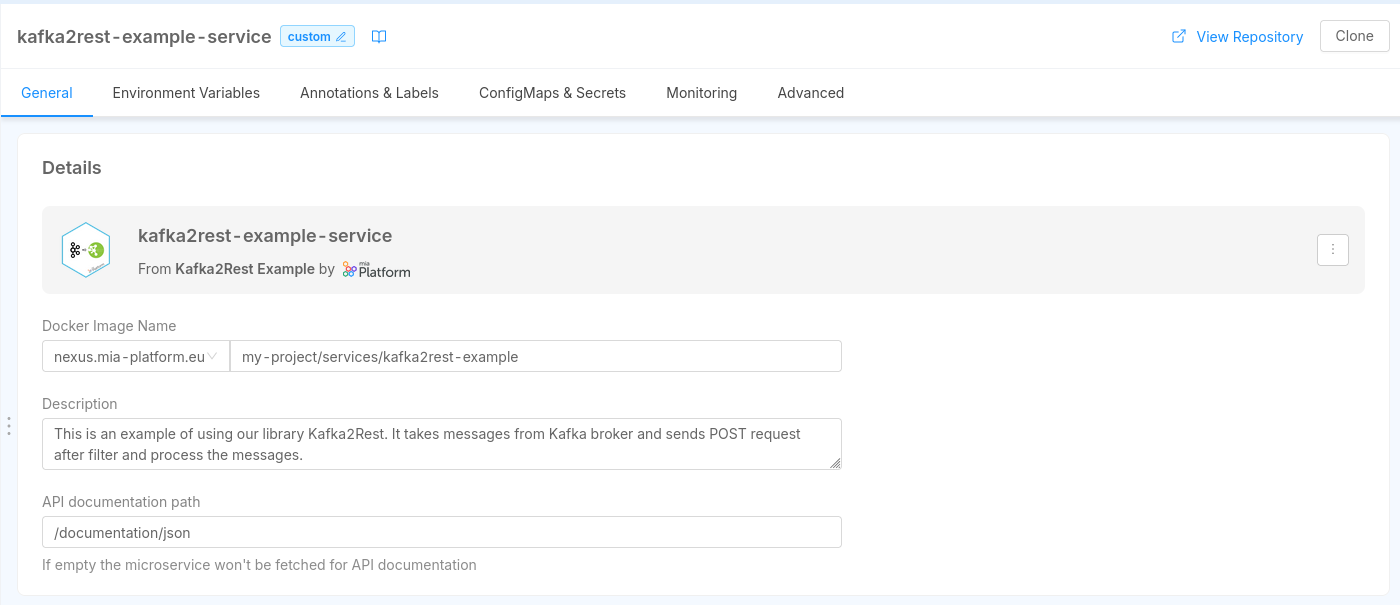The width and height of the screenshot is (1400, 605).
Task: Click the description textarea resize corner handle
Action: pyautogui.click(x=834, y=462)
